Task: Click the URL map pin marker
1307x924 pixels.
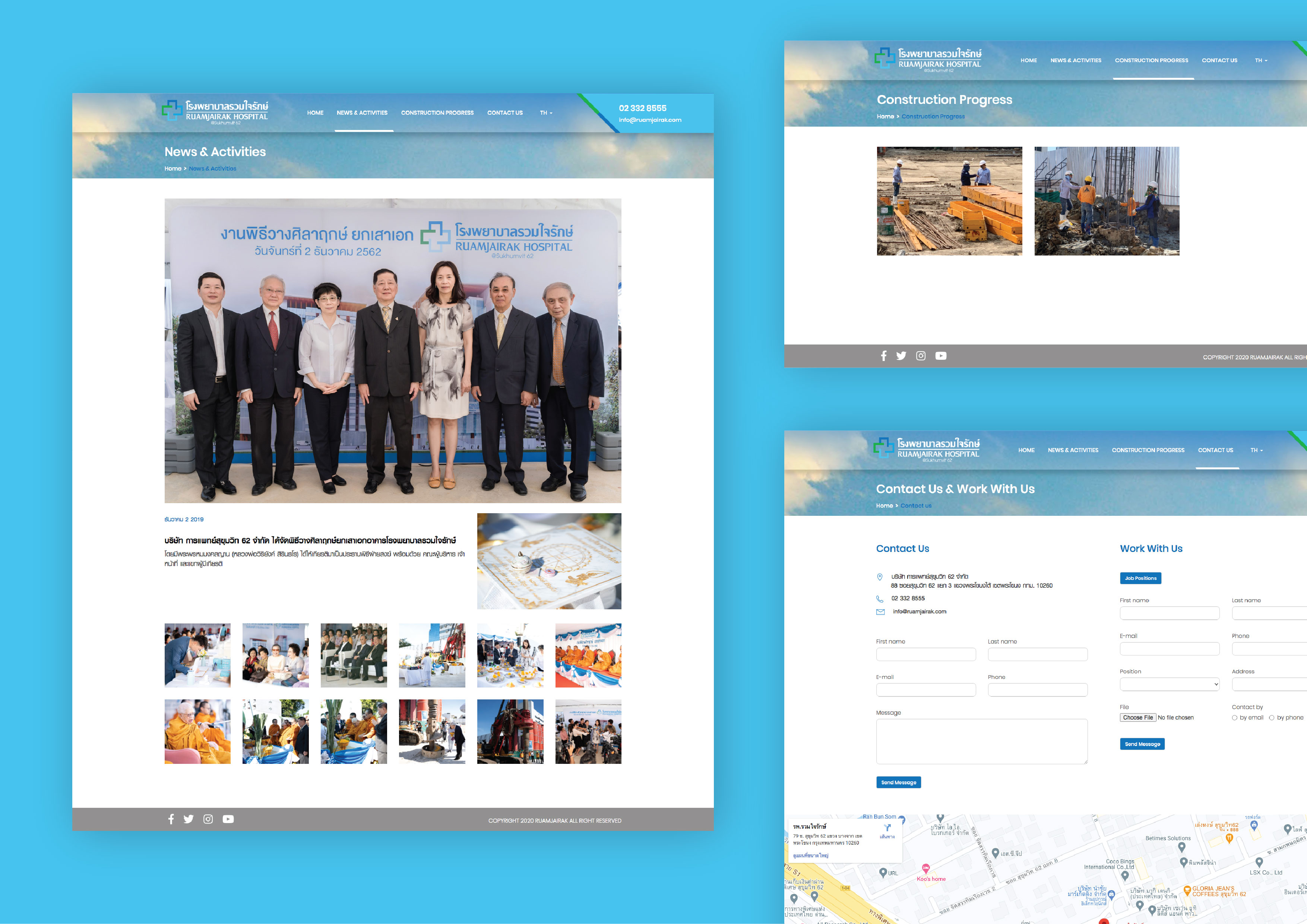Action: point(883,872)
